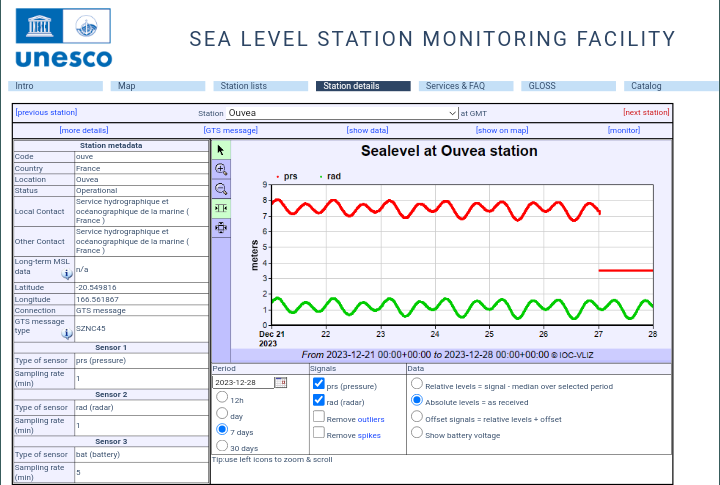
Task: Open the Intro tab
Action: pos(56,86)
